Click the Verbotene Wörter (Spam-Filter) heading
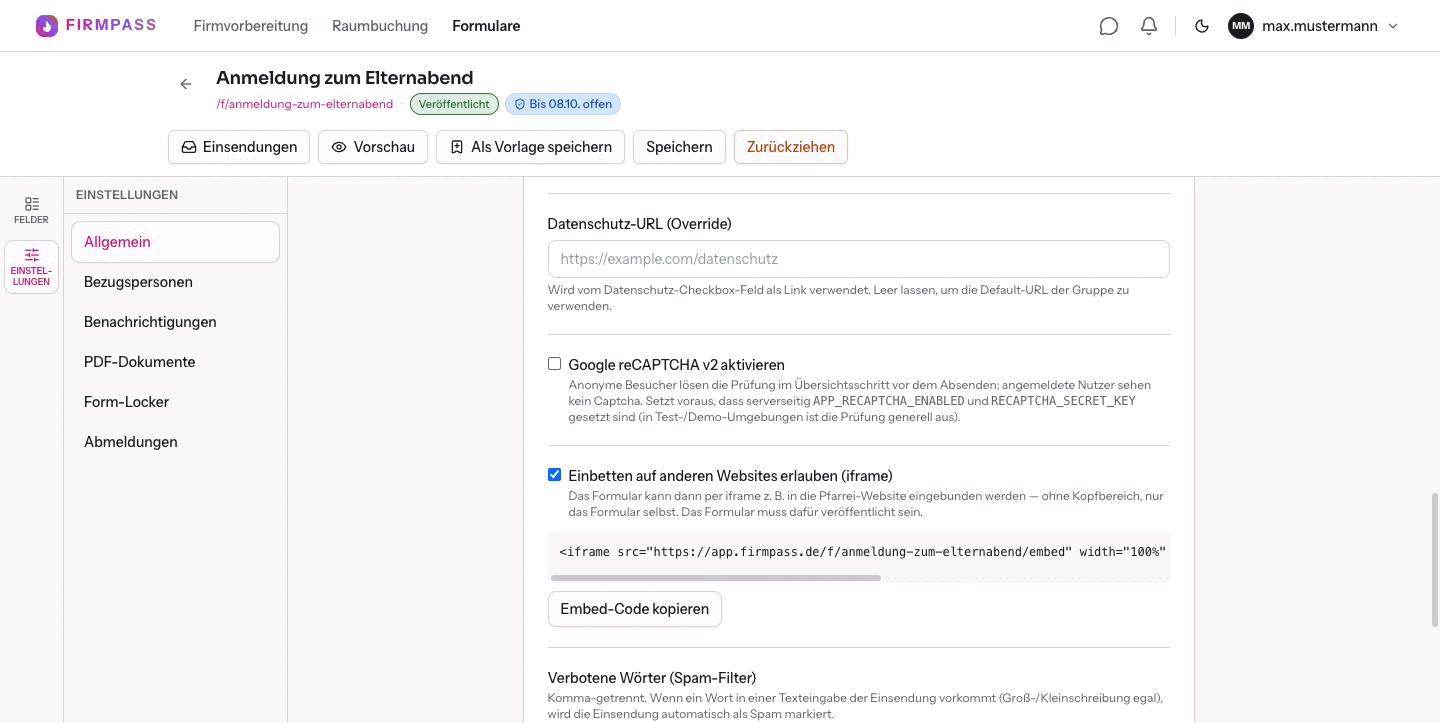The image size is (1440, 723). 652,678
